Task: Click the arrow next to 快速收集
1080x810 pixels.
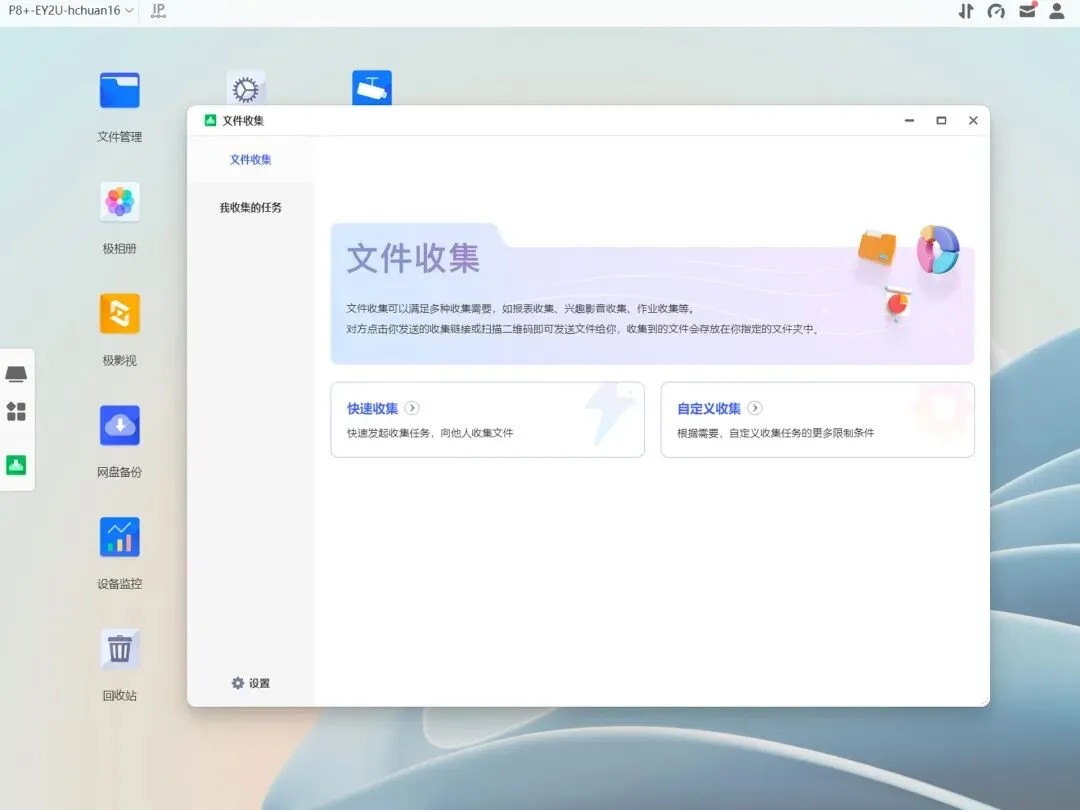Action: pyautogui.click(x=412, y=408)
